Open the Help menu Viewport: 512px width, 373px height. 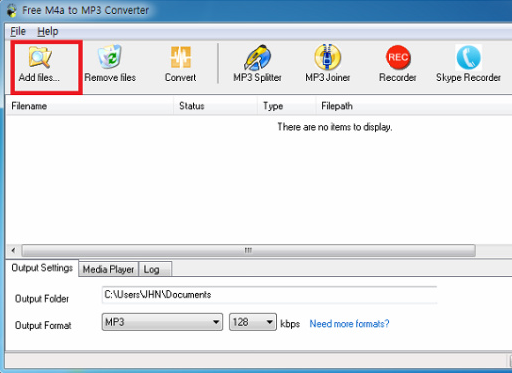coord(48,31)
